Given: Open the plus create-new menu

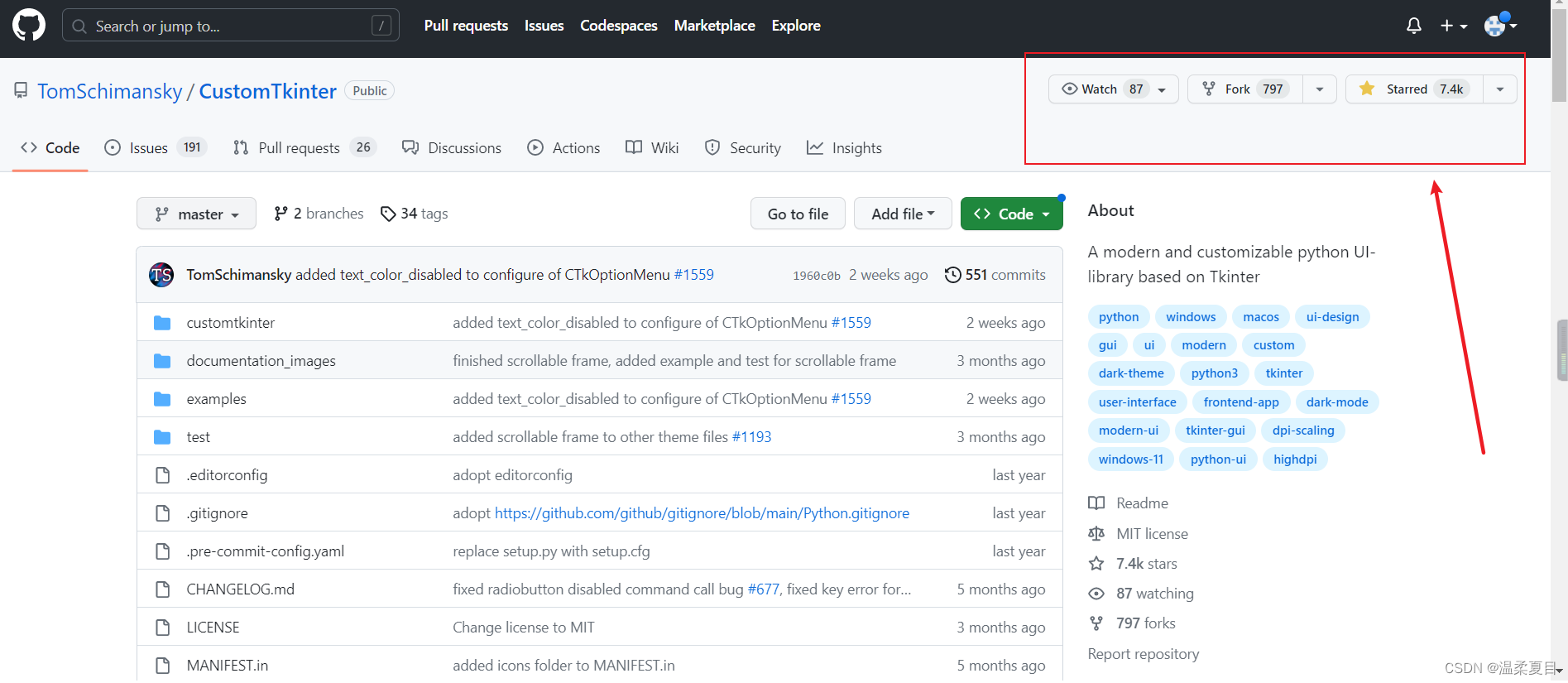Looking at the screenshot, I should coord(1454,26).
